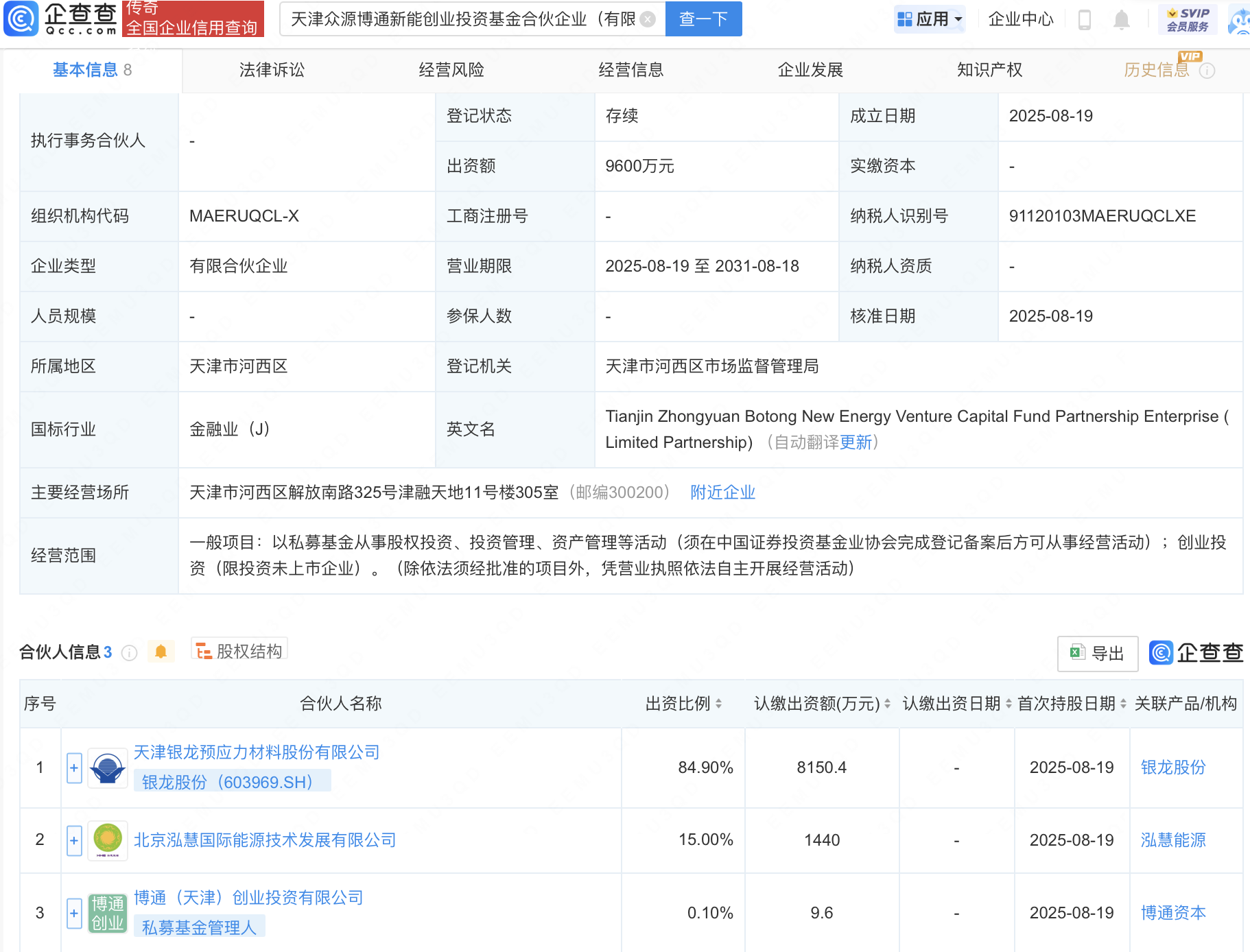This screenshot has height=952, width=1250.
Task: Open 历史信息 VIP tab
Action: 1157,70
